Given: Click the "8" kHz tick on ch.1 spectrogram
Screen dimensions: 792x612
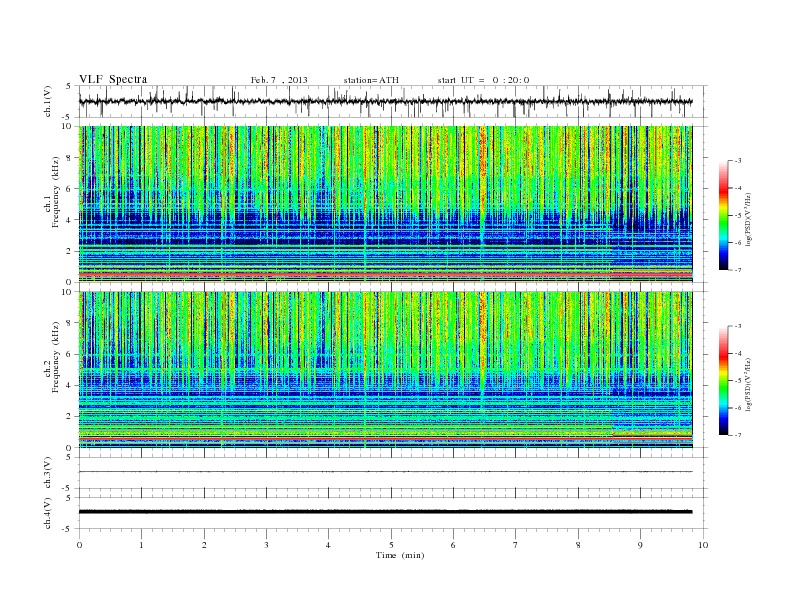Looking at the screenshot, I should 70,158.
